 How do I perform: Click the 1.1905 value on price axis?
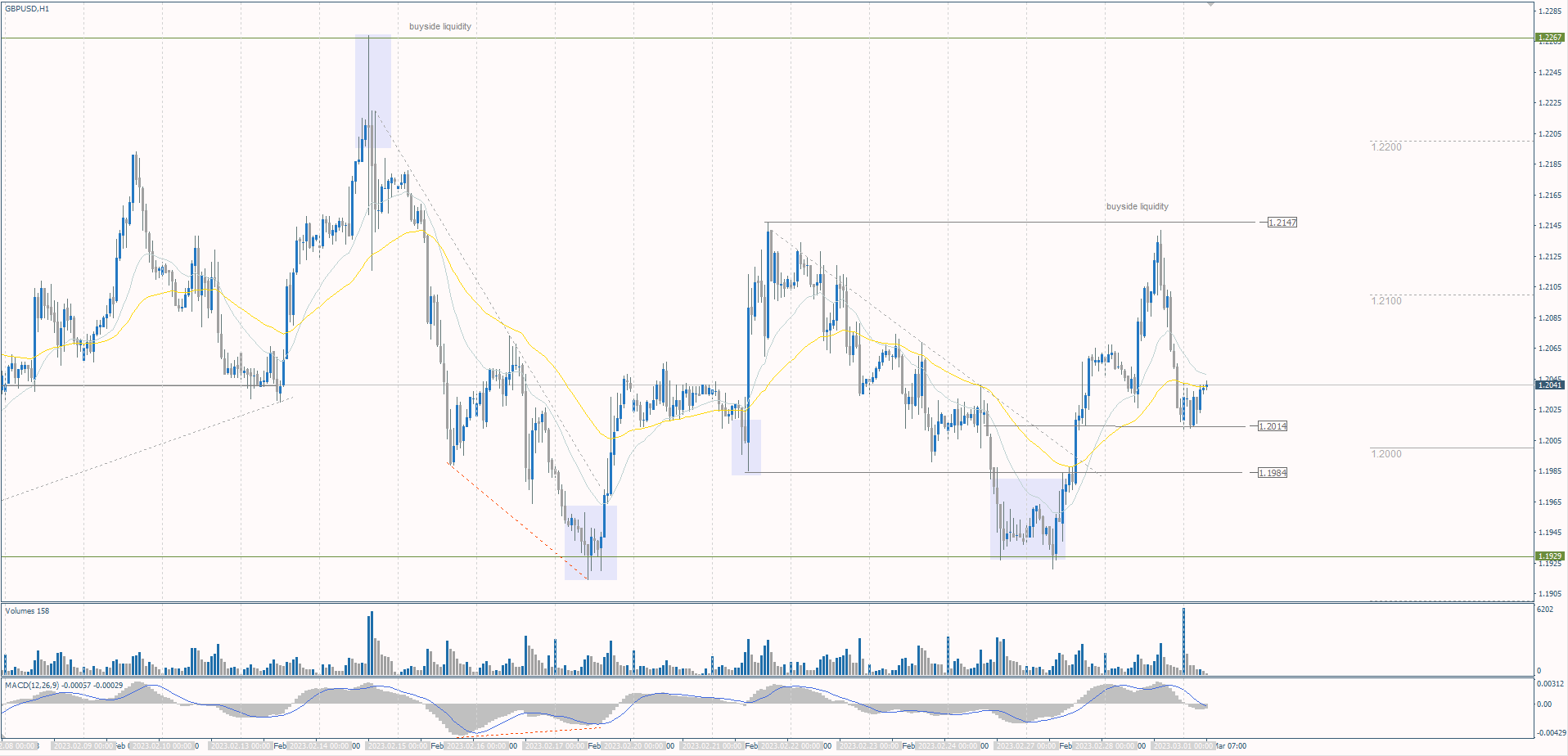1550,594
